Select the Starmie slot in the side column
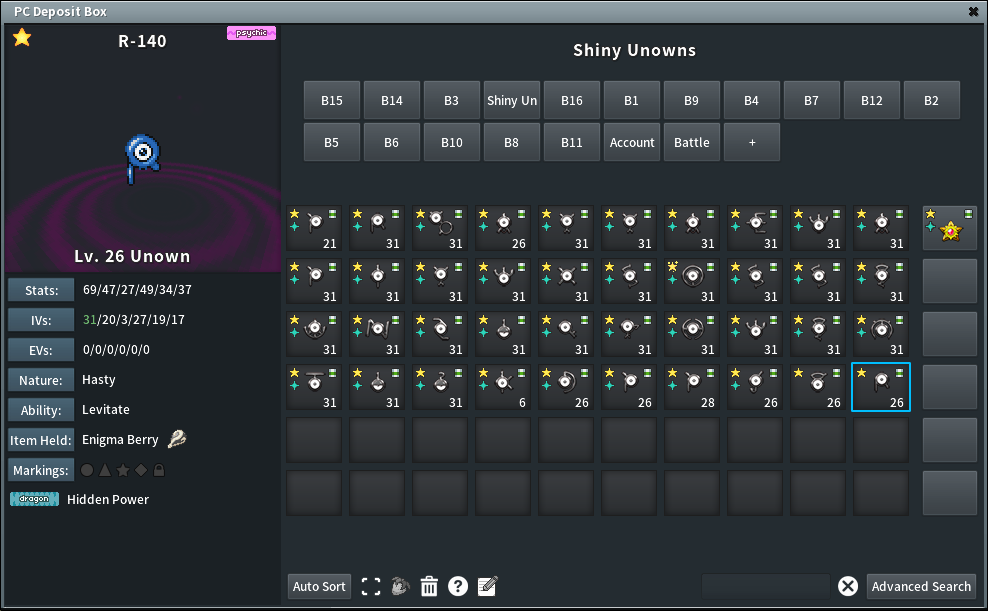Screen dimensions: 988x611 pyautogui.click(x=950, y=228)
